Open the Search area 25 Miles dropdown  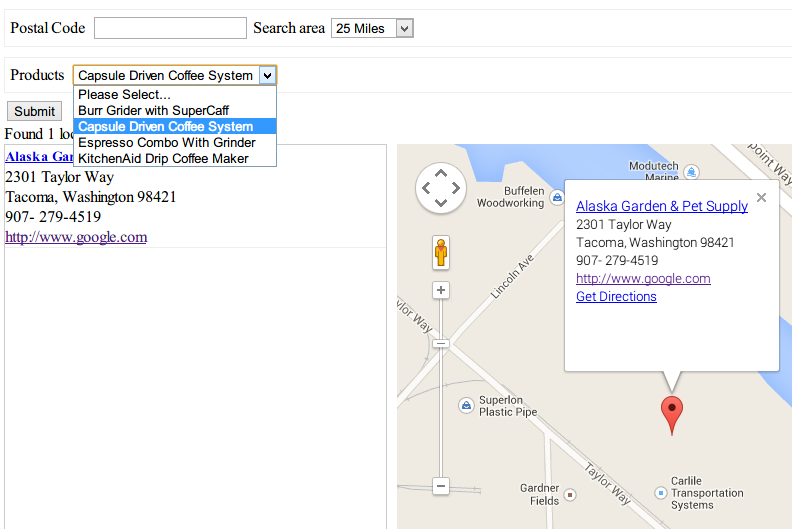pyautogui.click(x=372, y=28)
